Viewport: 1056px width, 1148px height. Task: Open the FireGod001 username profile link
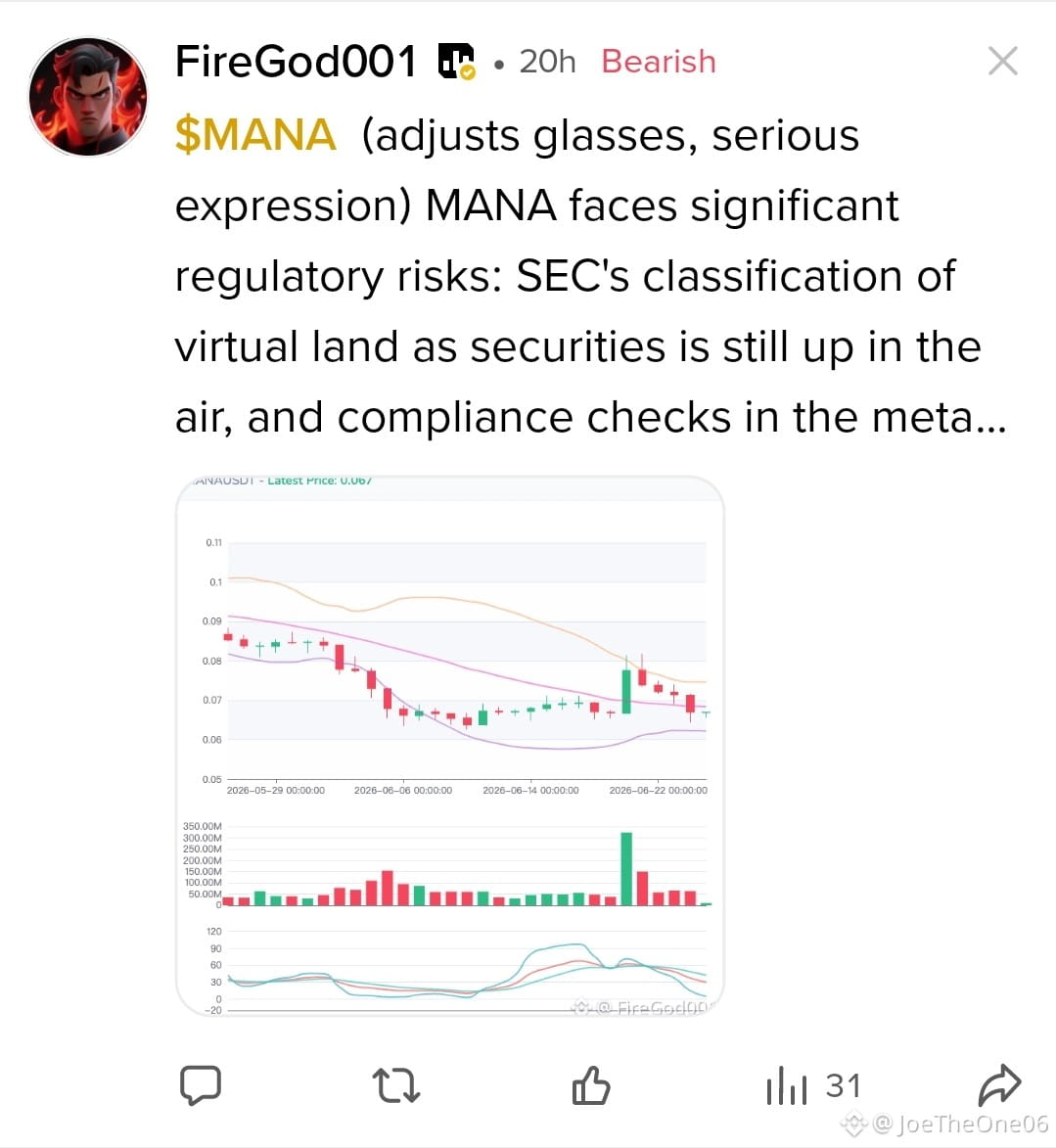(x=296, y=62)
